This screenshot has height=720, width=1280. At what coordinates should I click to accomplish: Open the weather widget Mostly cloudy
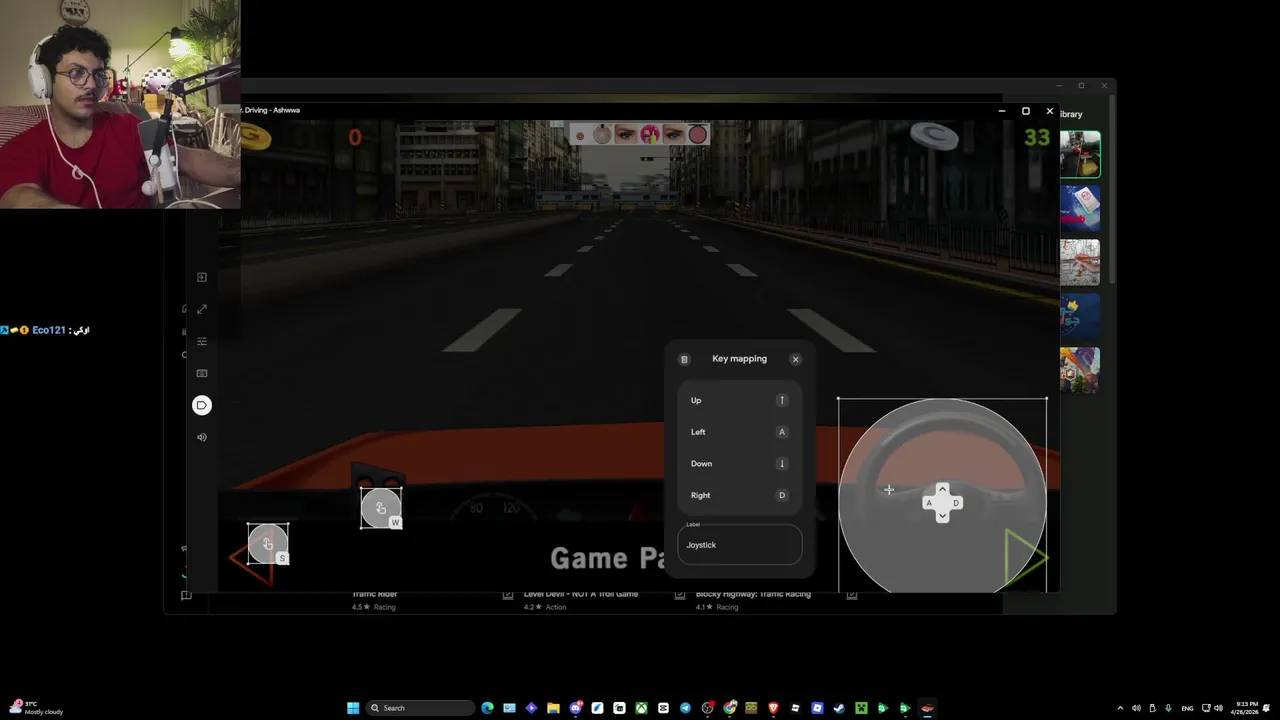tap(37, 708)
